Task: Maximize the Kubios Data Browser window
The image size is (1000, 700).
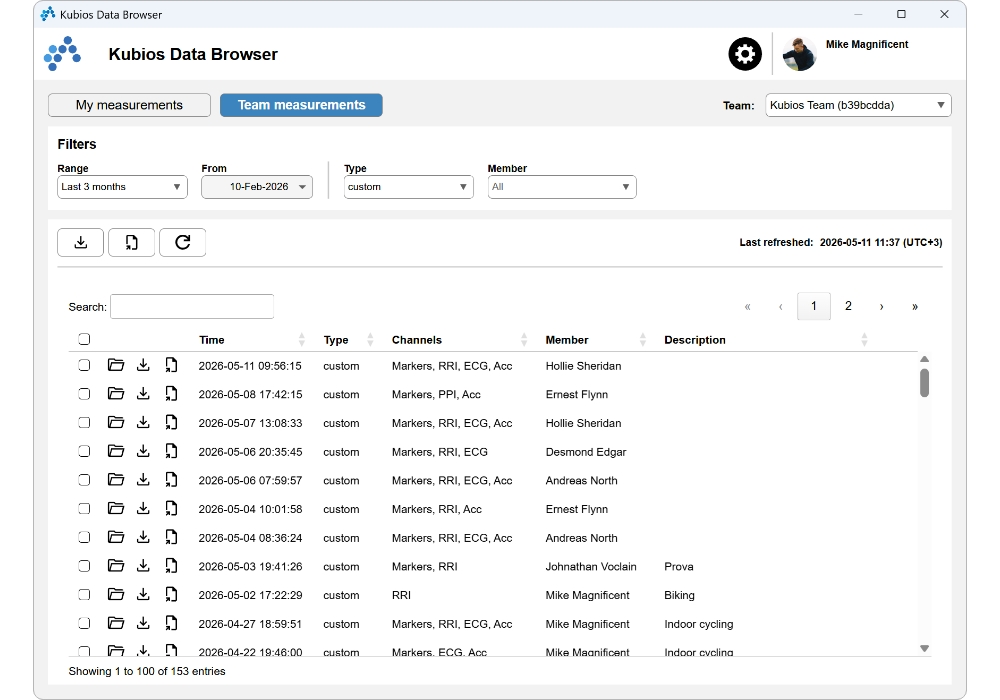Action: [901, 14]
